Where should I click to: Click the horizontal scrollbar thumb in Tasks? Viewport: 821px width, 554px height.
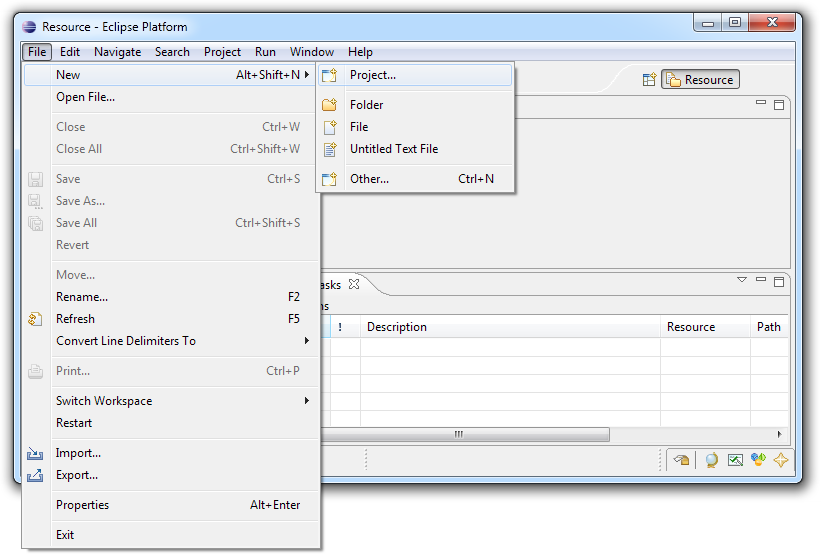pos(465,435)
